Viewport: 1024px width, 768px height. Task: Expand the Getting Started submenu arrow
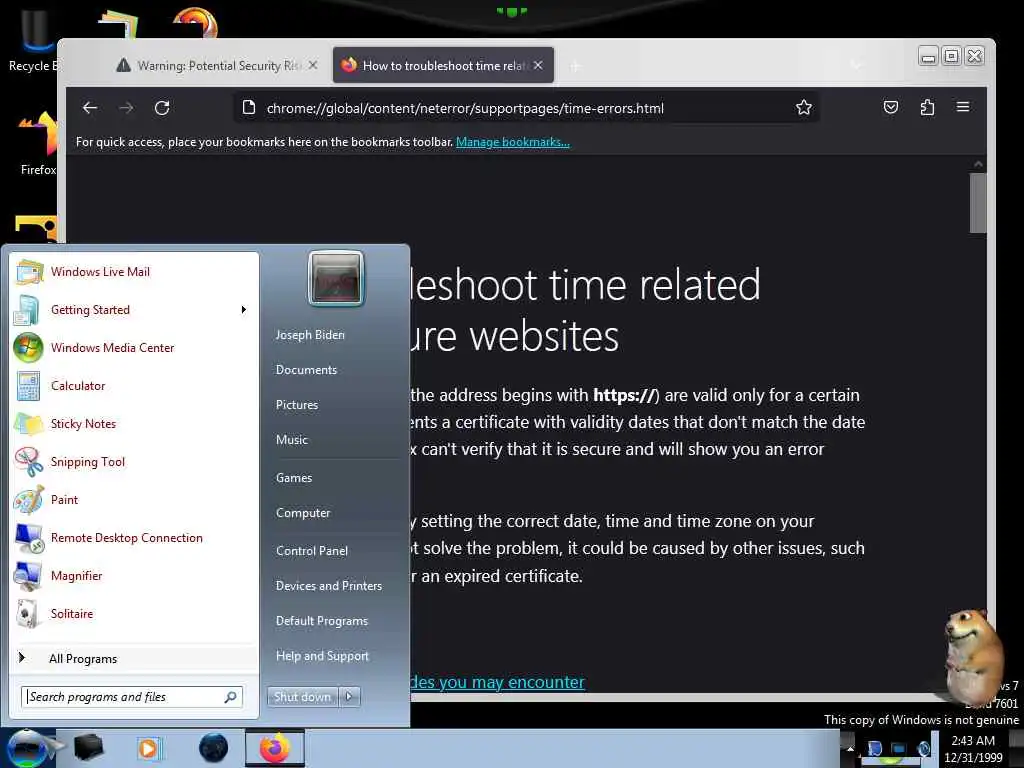point(244,310)
